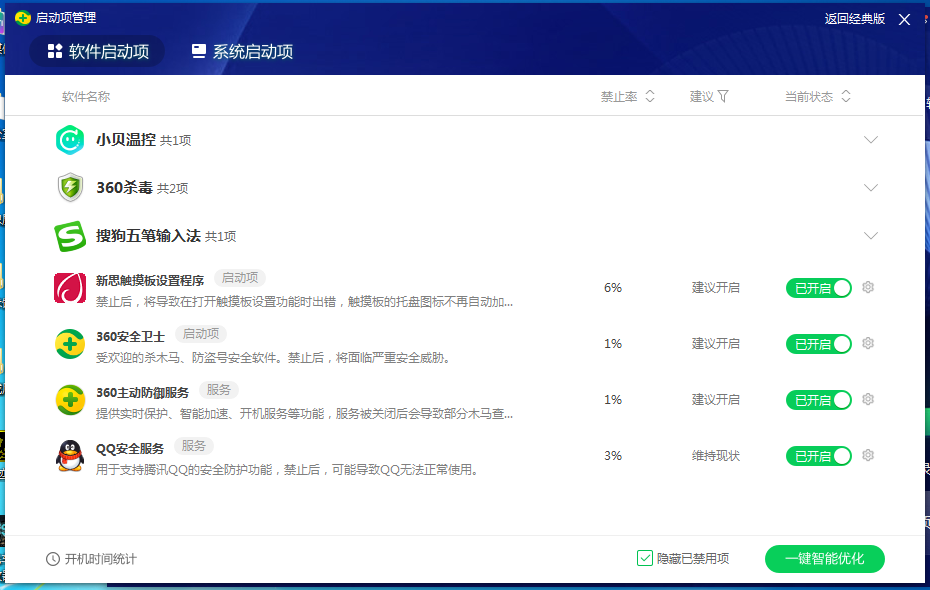
Task: Click 1% value in 360安全卫士 row
Action: (613, 344)
